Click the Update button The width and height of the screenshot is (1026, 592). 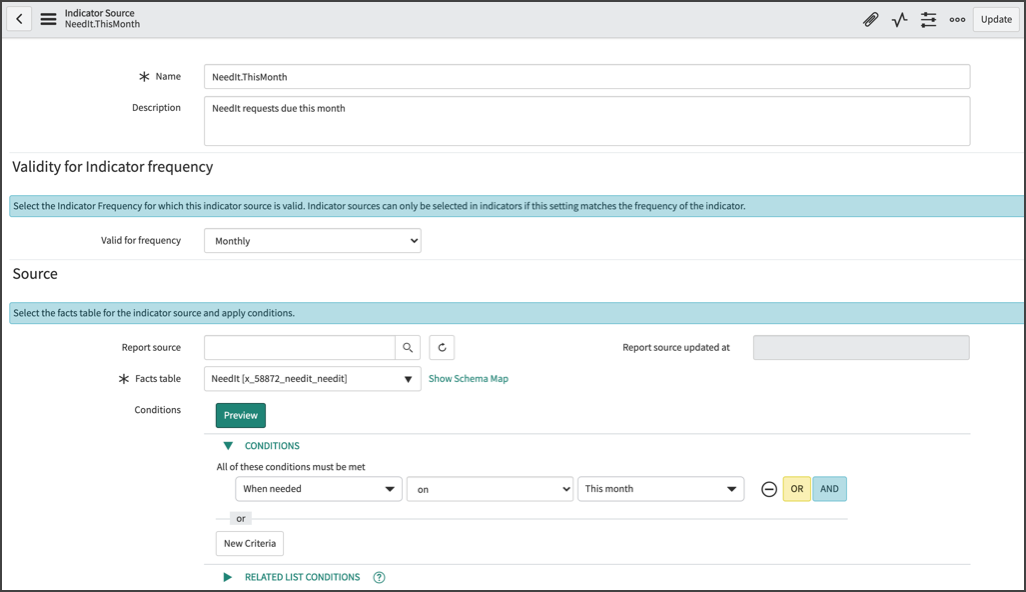(x=995, y=19)
